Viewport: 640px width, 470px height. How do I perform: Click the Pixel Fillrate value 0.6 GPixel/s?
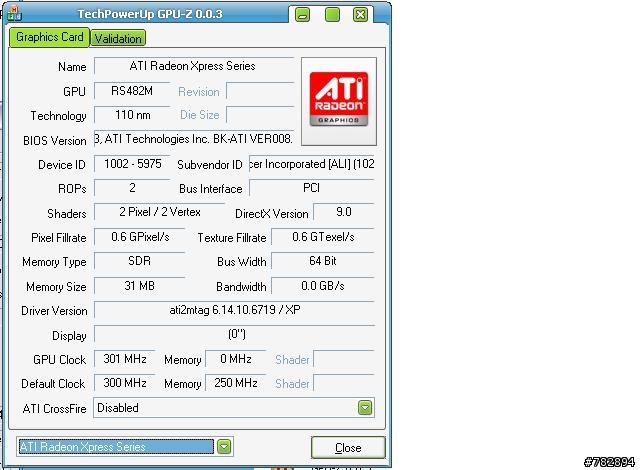(140, 237)
